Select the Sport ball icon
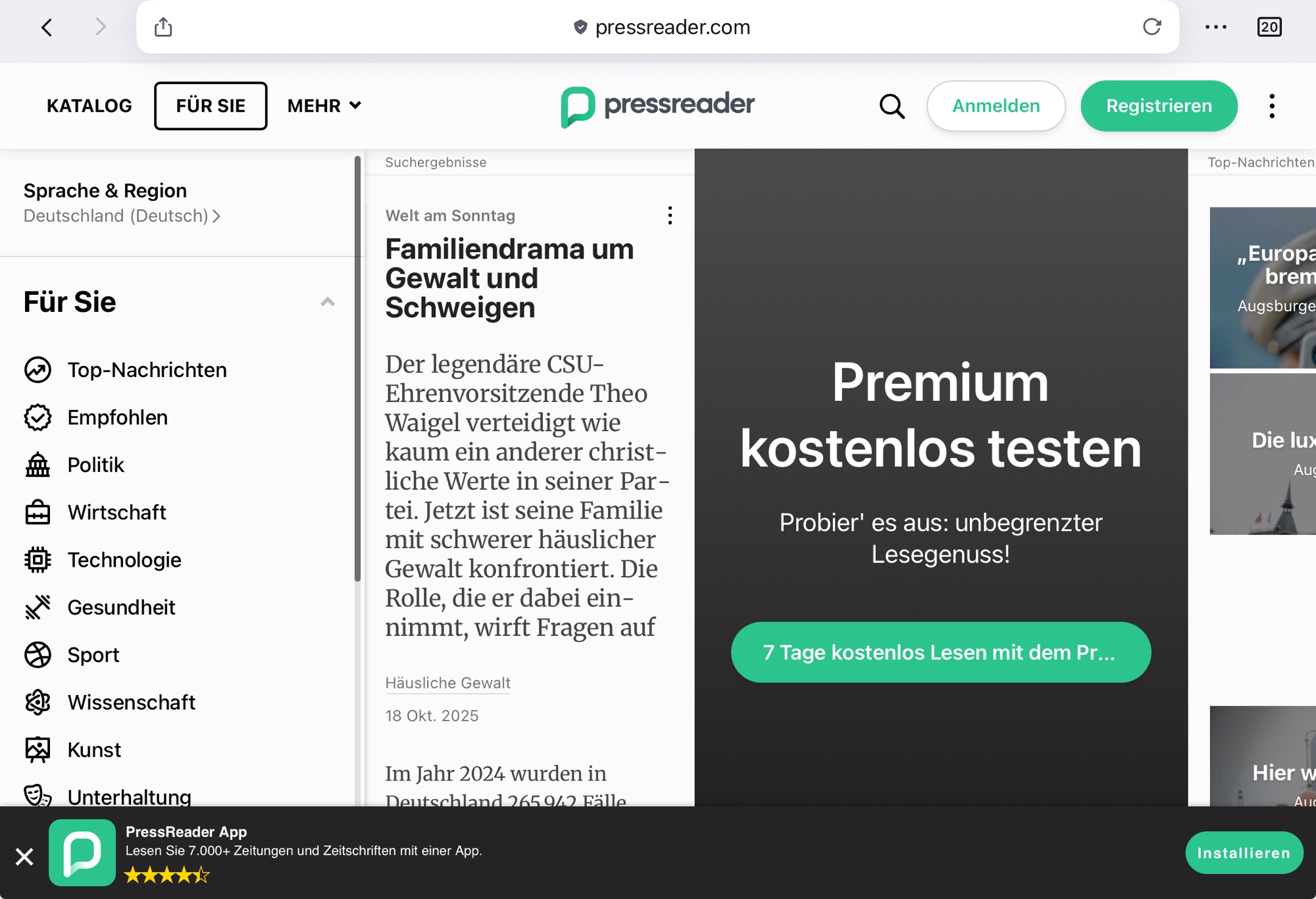 [x=38, y=655]
